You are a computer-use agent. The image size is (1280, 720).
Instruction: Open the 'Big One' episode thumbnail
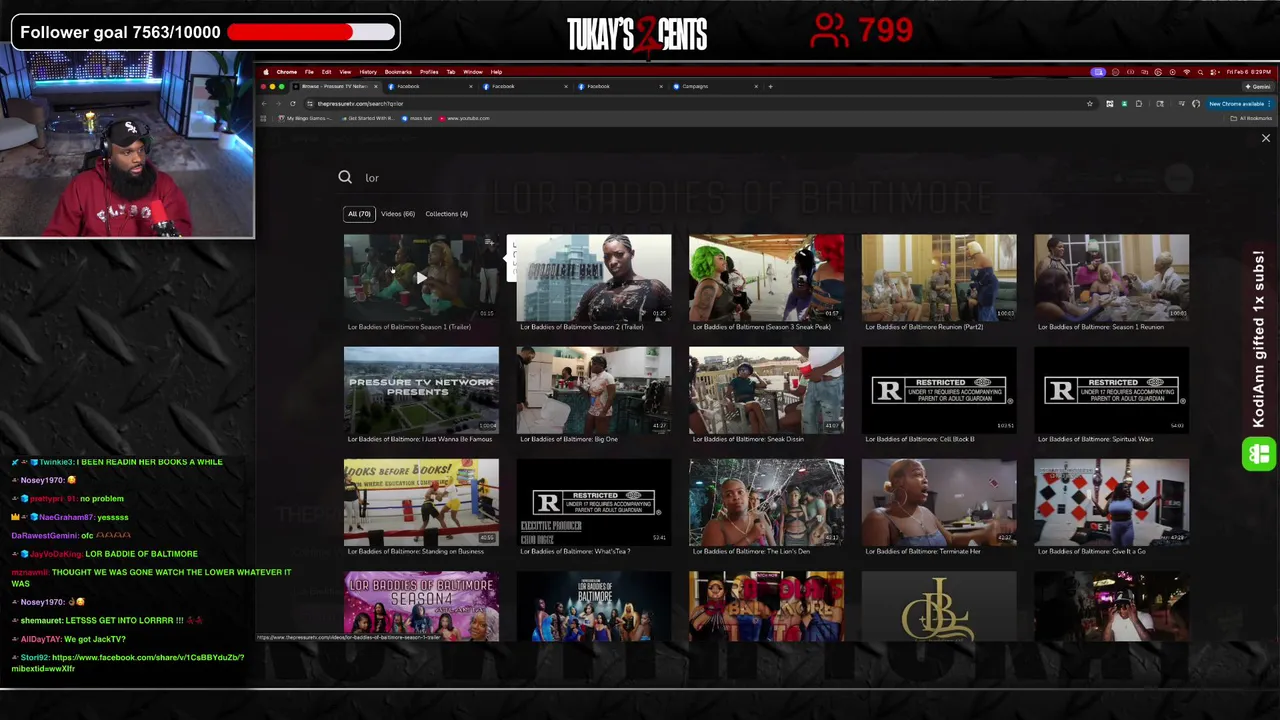[x=594, y=390]
